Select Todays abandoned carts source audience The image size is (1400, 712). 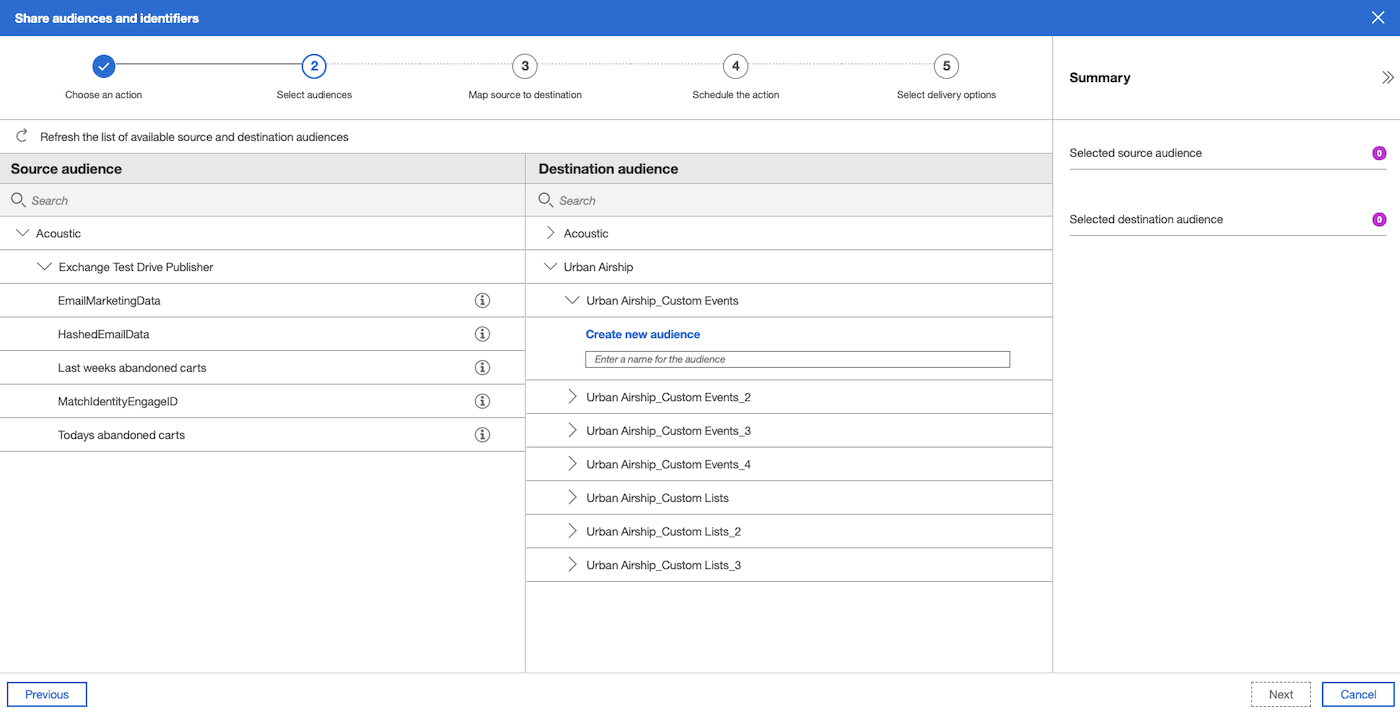(121, 435)
